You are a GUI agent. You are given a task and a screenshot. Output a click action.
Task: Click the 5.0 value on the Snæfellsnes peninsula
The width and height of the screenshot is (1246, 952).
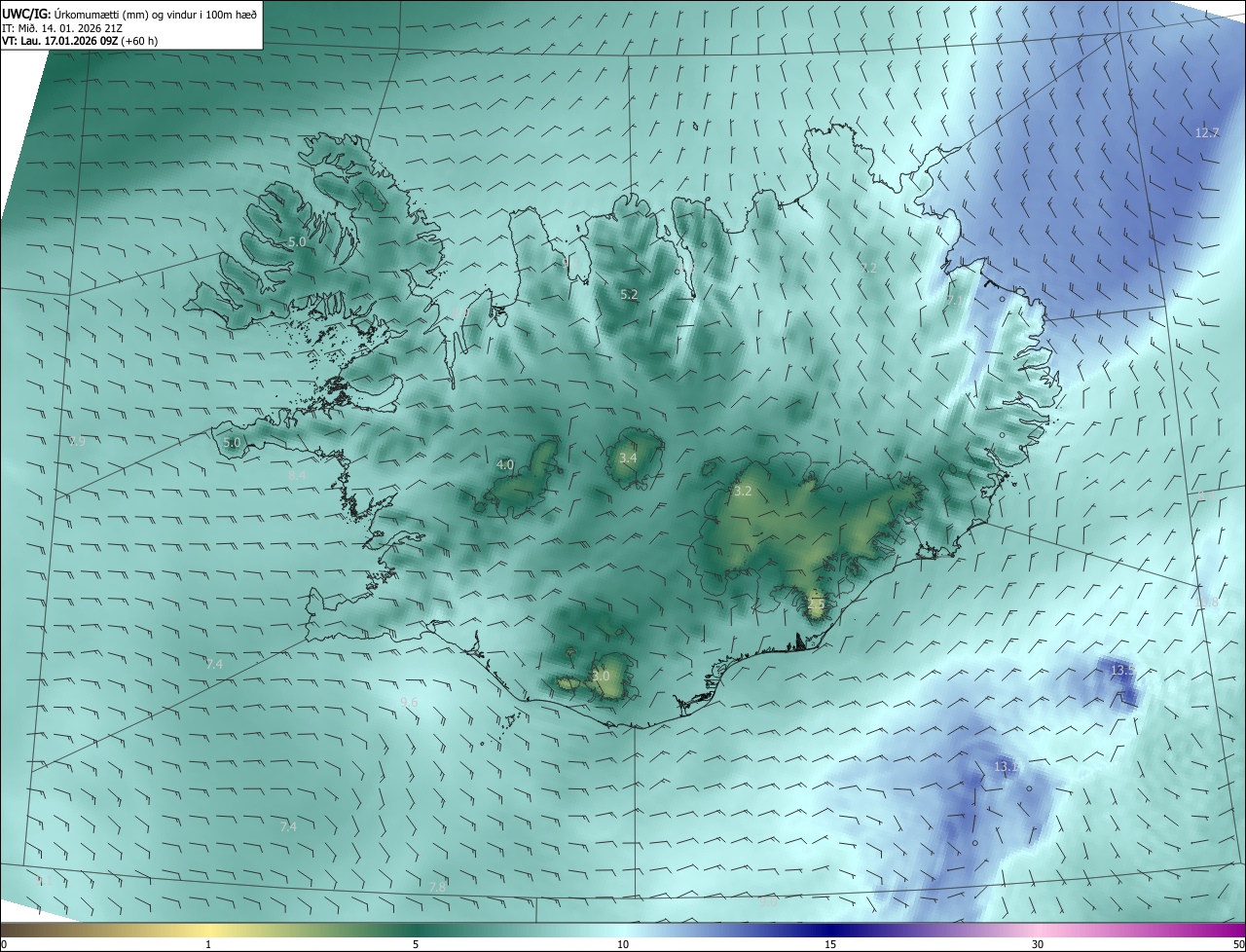(232, 442)
